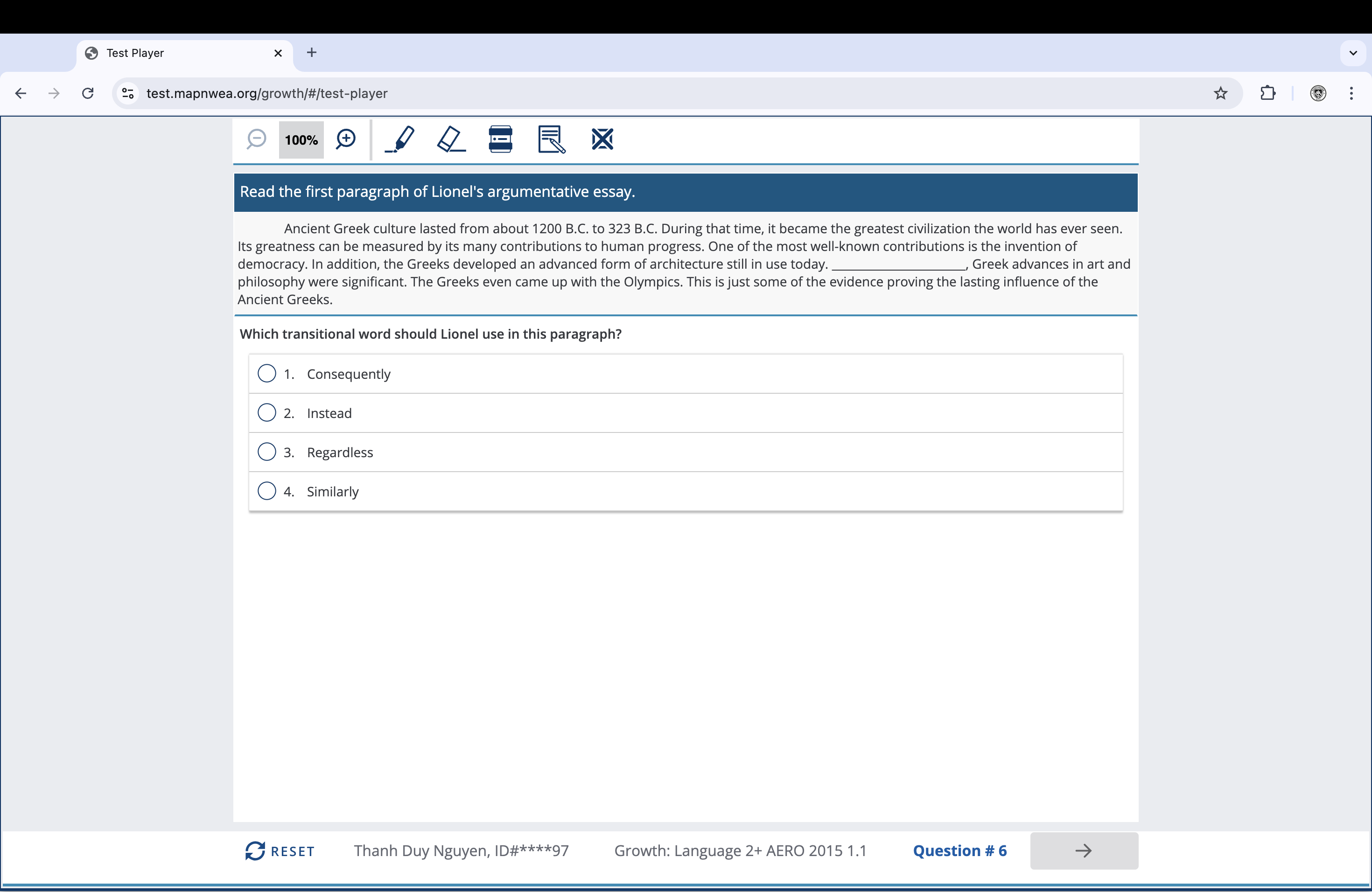1372x892 pixels.
Task: Click the browser vertical menu dots
Action: tap(1354, 93)
